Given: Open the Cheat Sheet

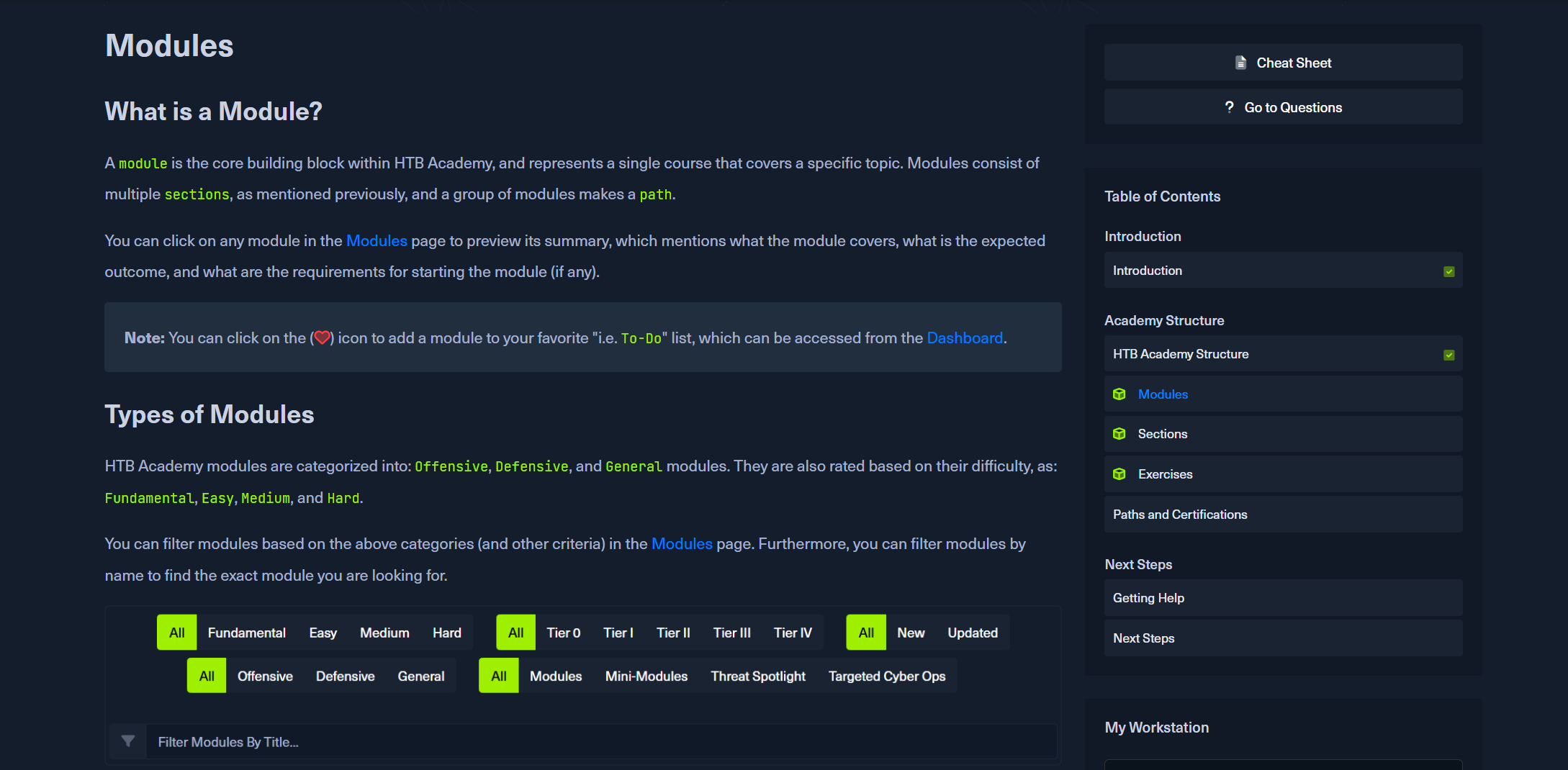Looking at the screenshot, I should tap(1283, 63).
